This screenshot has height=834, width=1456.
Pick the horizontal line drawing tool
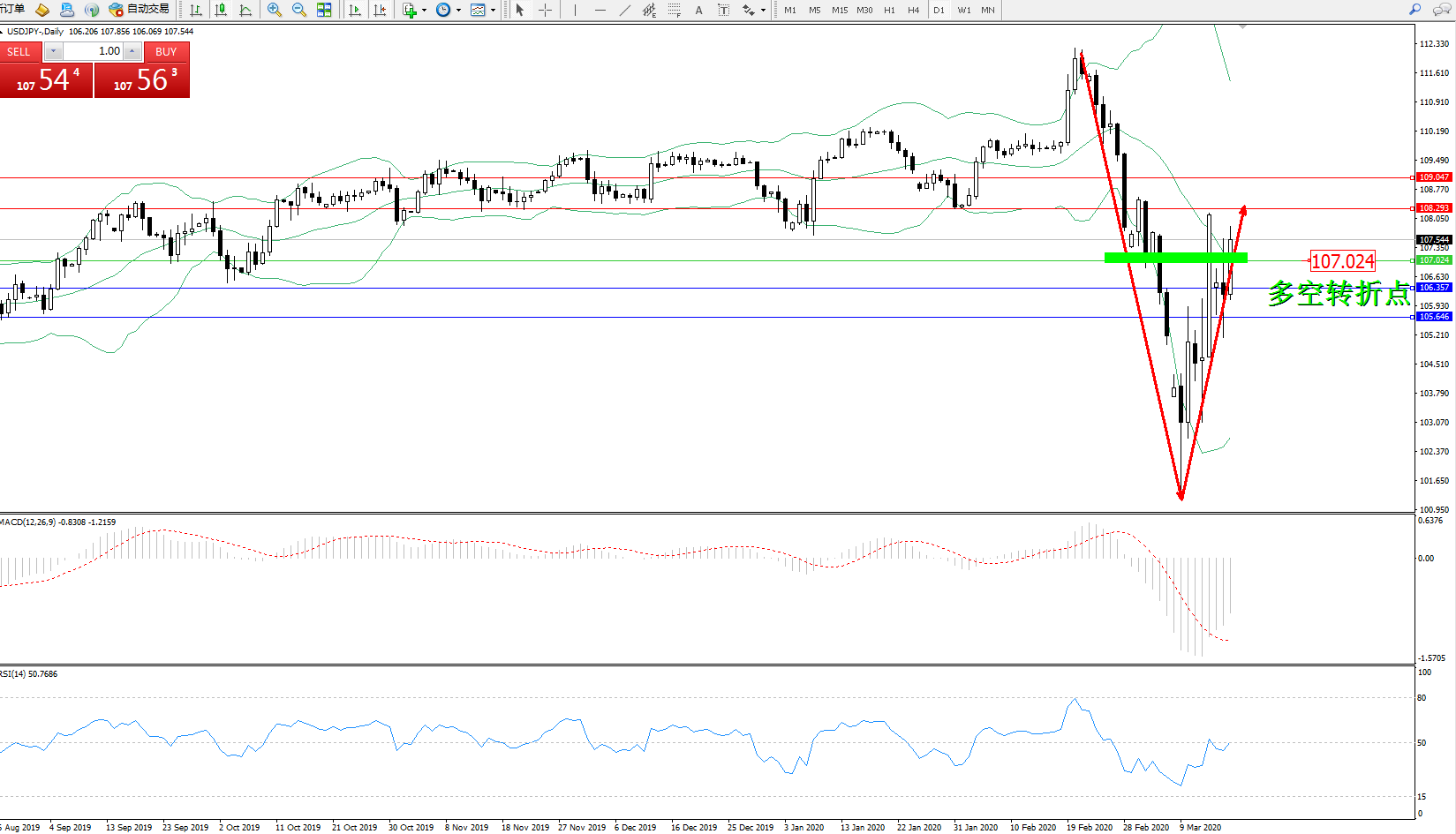click(x=600, y=10)
